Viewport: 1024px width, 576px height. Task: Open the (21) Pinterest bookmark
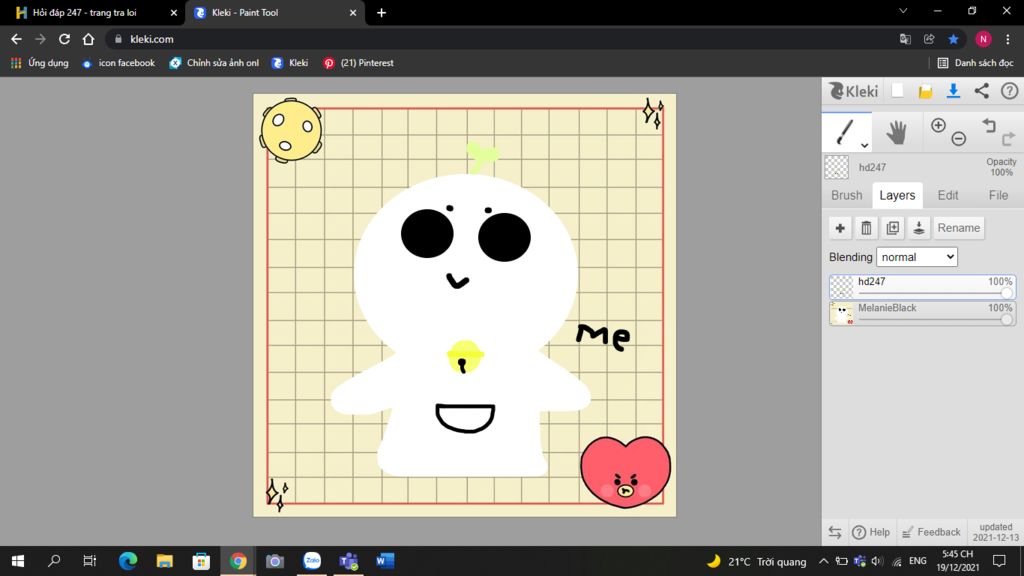click(359, 63)
